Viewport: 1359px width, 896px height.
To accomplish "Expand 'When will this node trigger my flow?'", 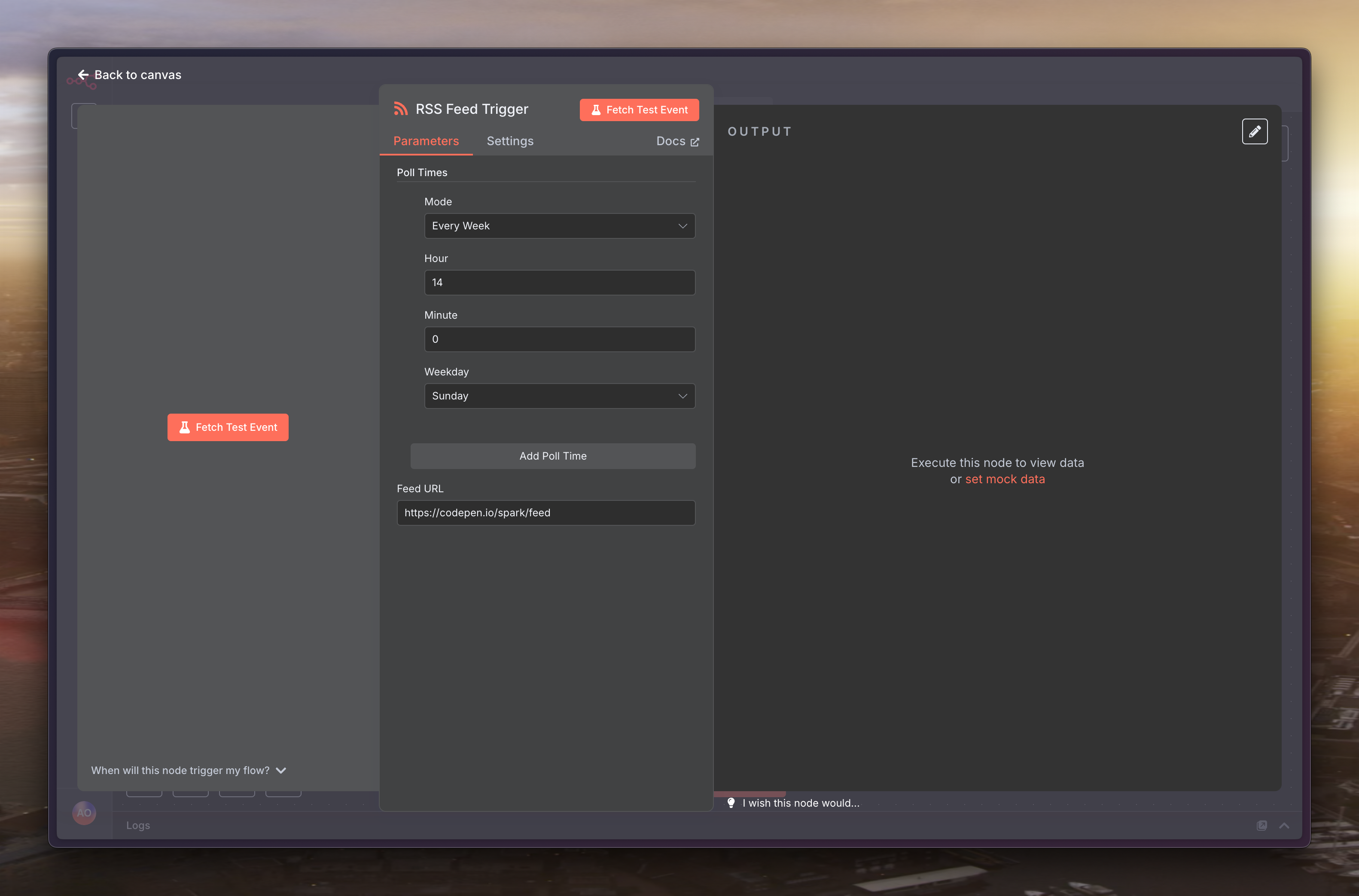I will pos(189,770).
